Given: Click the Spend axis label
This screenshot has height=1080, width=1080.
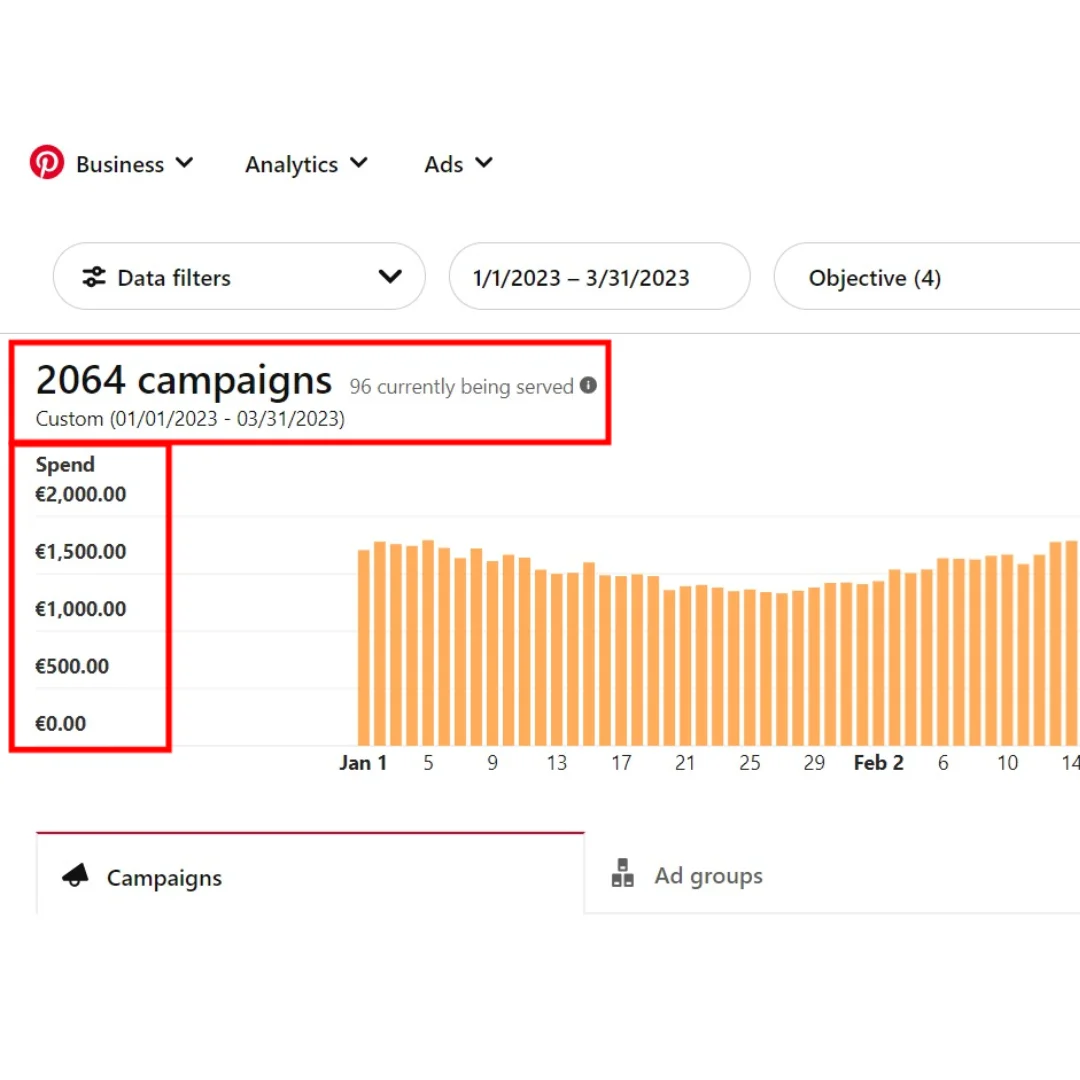Looking at the screenshot, I should (x=65, y=464).
